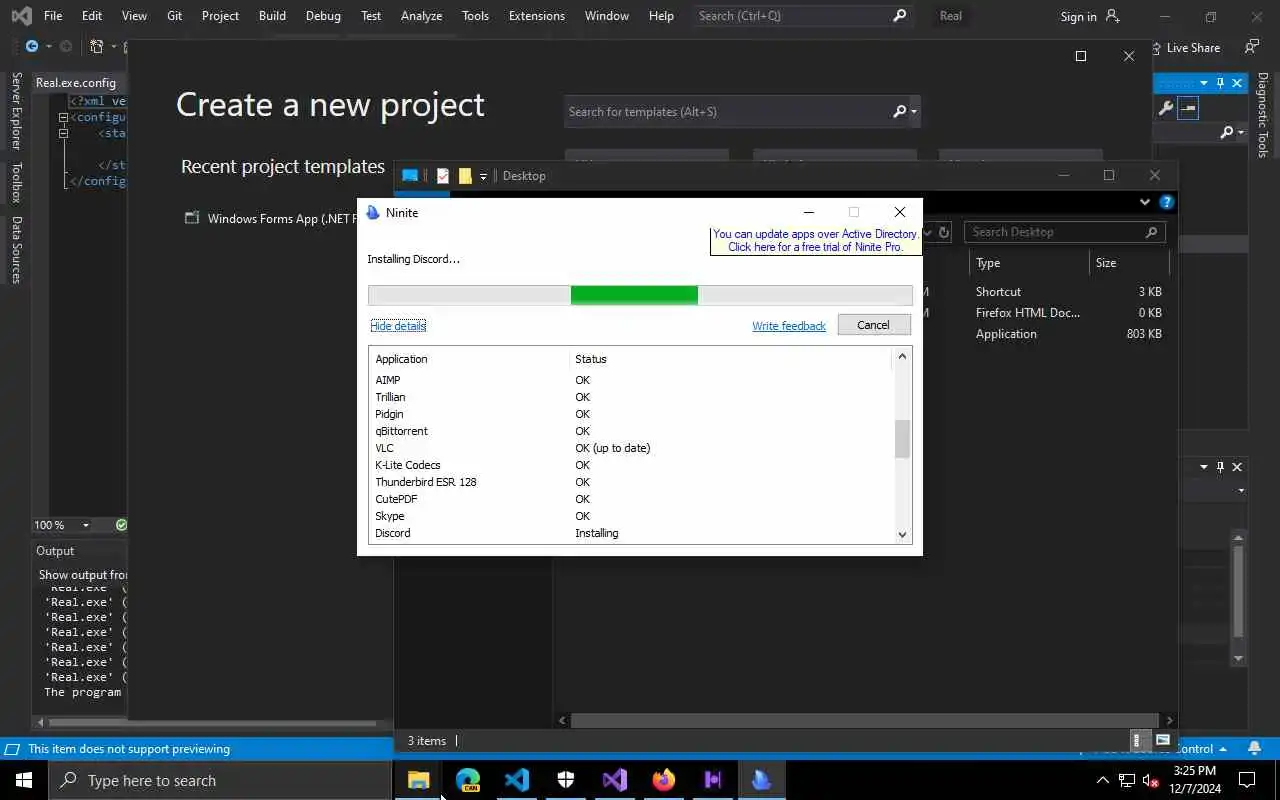Click the Windows Start button
This screenshot has width=1280, height=800.
(24, 780)
